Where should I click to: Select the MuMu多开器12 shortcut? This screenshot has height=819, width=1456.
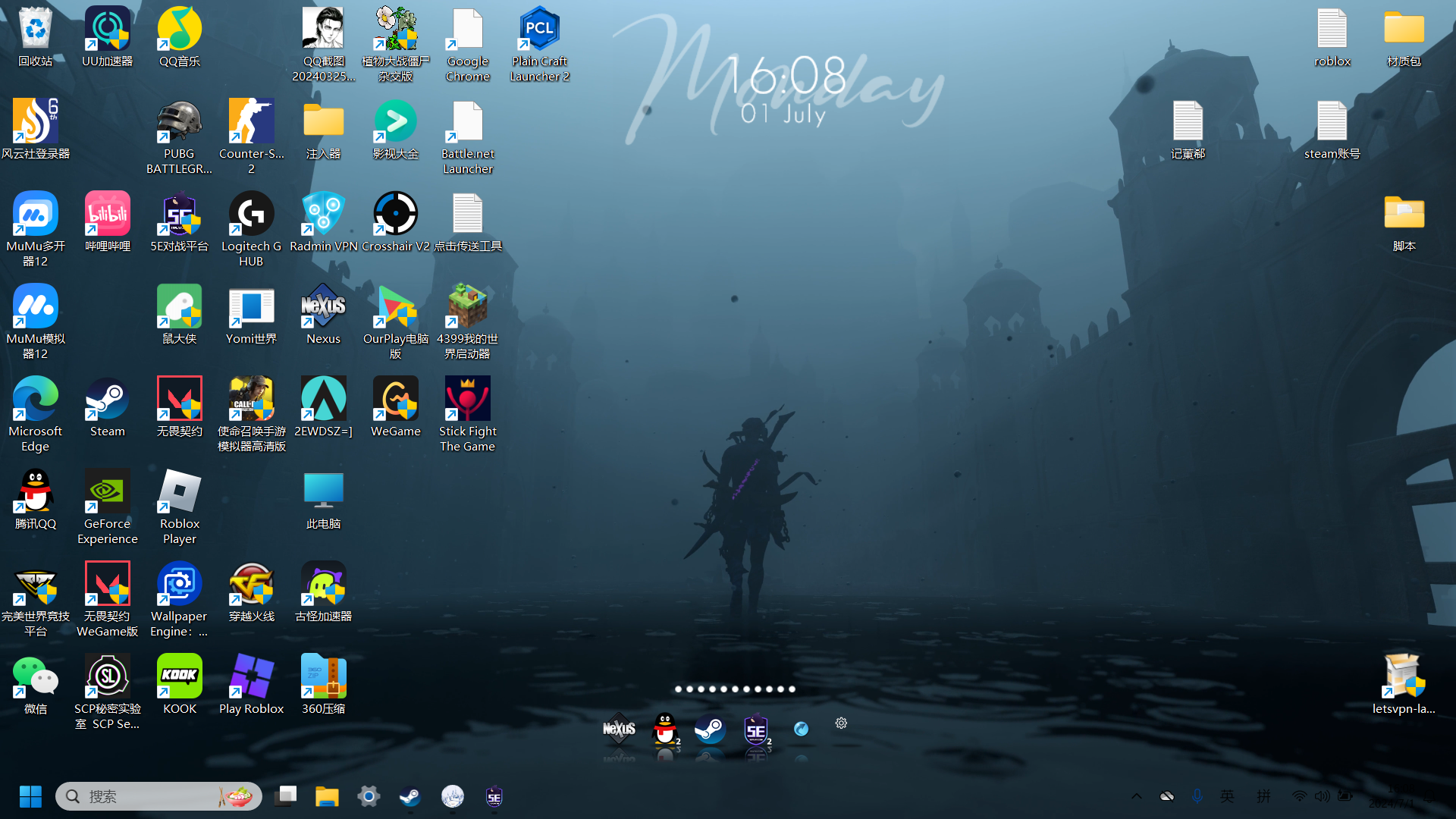pyautogui.click(x=36, y=230)
